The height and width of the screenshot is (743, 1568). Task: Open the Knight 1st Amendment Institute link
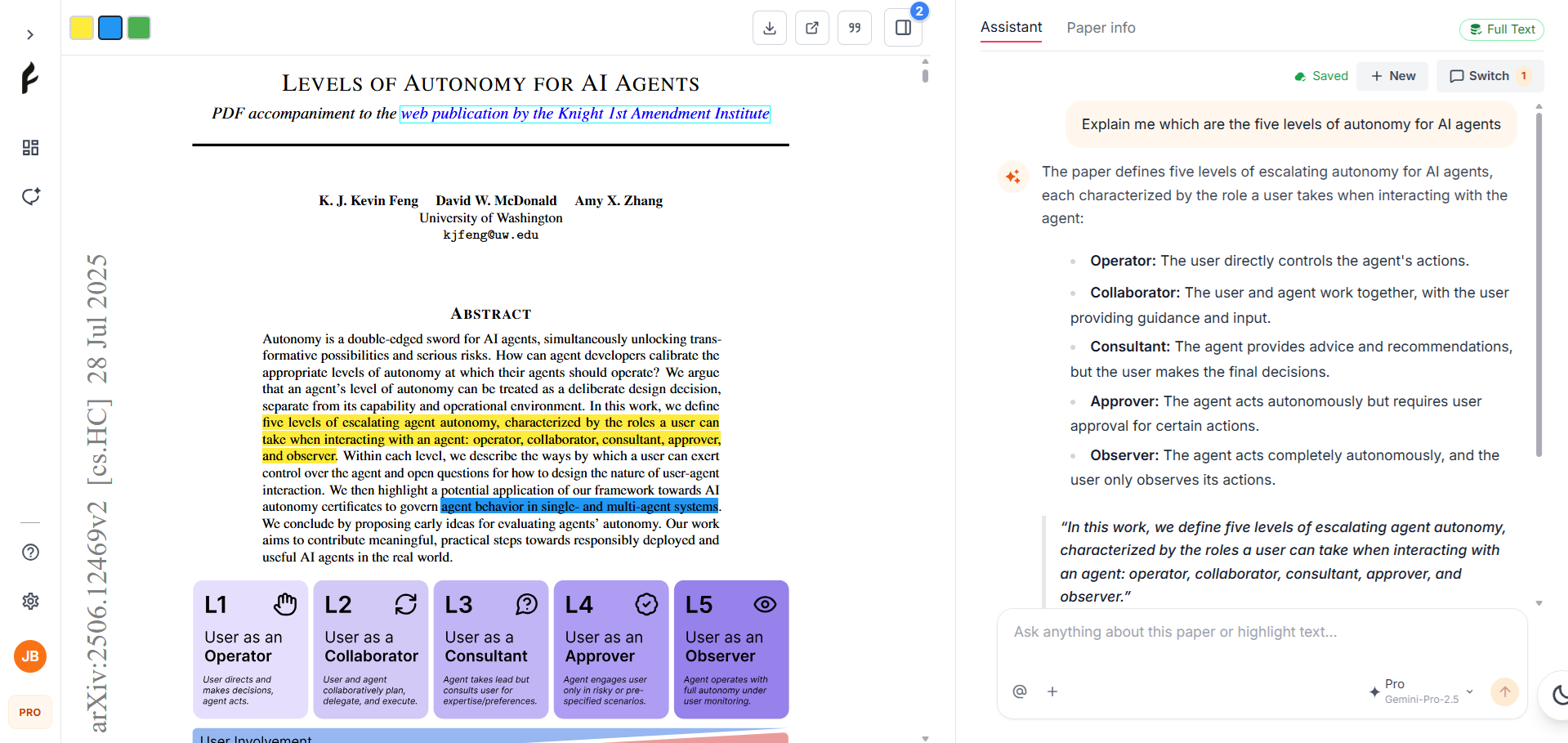pyautogui.click(x=584, y=114)
